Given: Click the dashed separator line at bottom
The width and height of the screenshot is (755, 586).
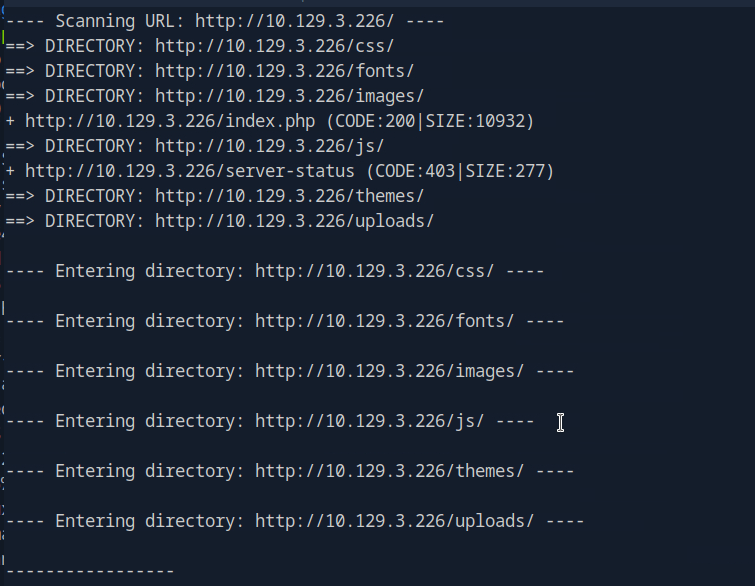Looking at the screenshot, I should click(90, 571).
